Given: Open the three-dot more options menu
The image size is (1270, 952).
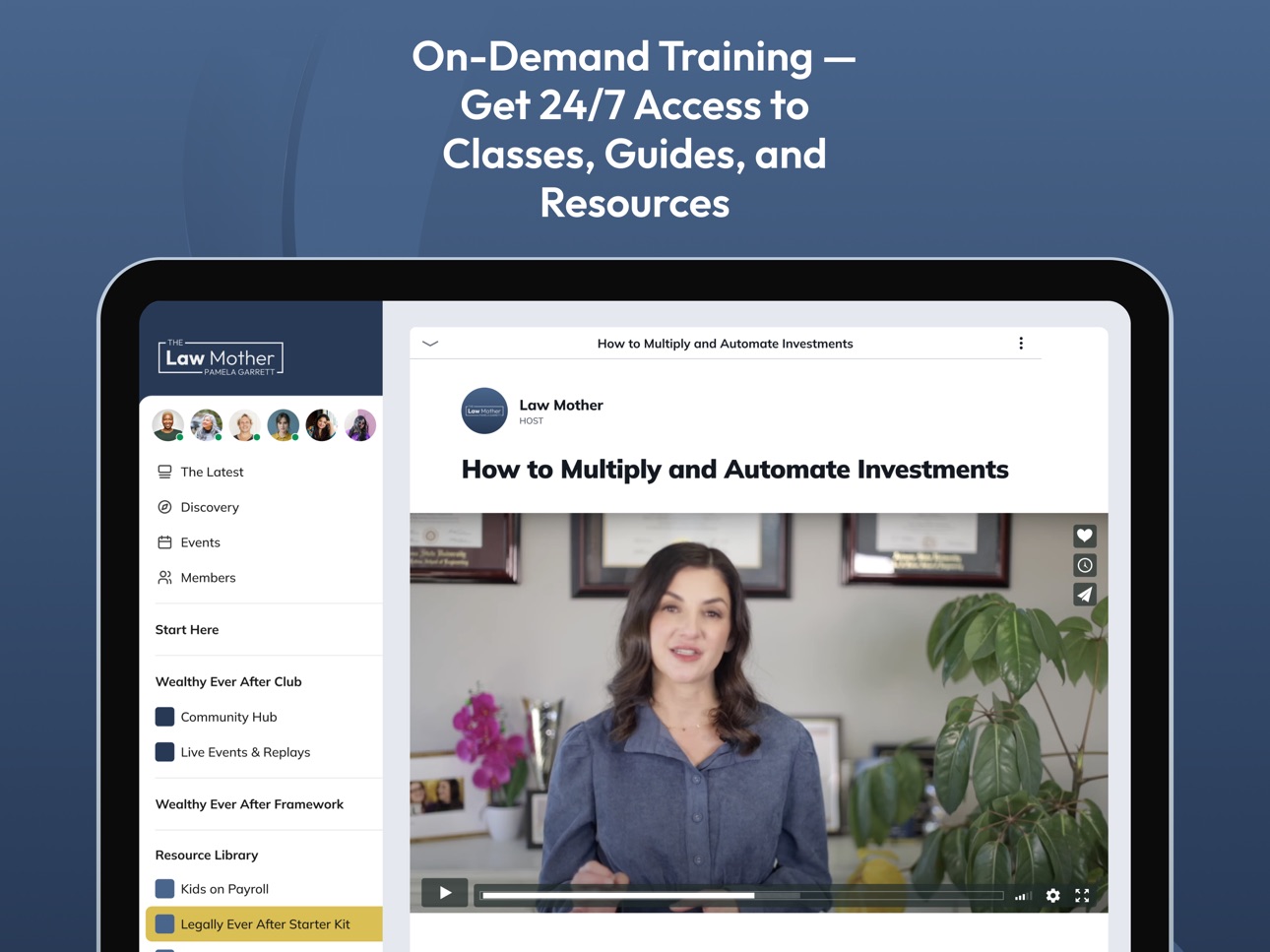Looking at the screenshot, I should click(x=1021, y=344).
